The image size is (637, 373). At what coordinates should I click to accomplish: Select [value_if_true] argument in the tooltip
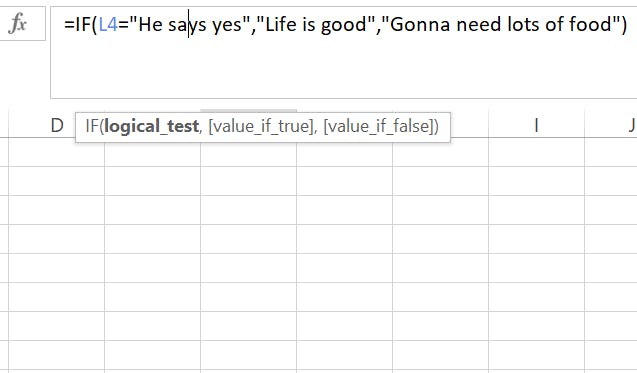[x=261, y=126]
